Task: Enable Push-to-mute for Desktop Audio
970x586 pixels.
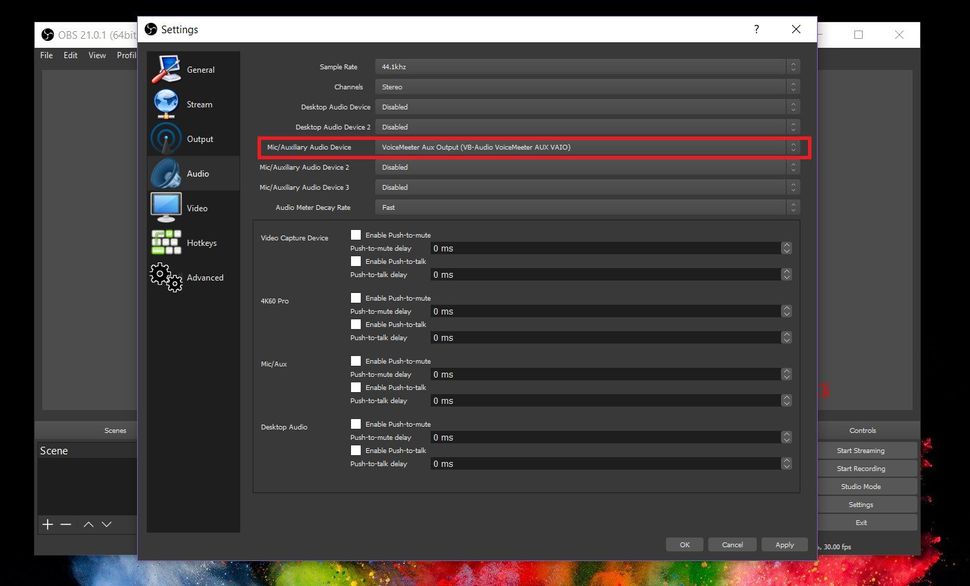Action: point(356,423)
